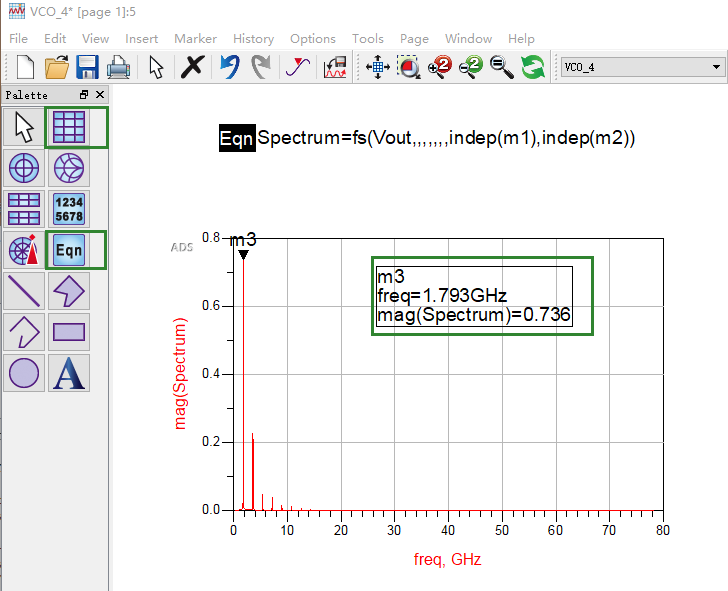Click the green Refresh icon
Image resolution: width=728 pixels, height=591 pixels.
533,67
